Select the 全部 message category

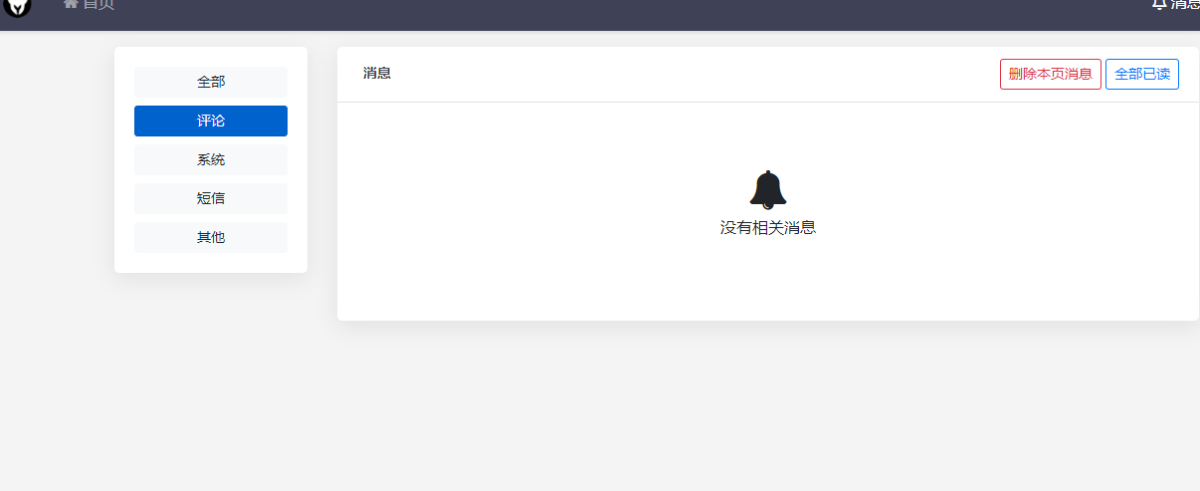(x=211, y=82)
